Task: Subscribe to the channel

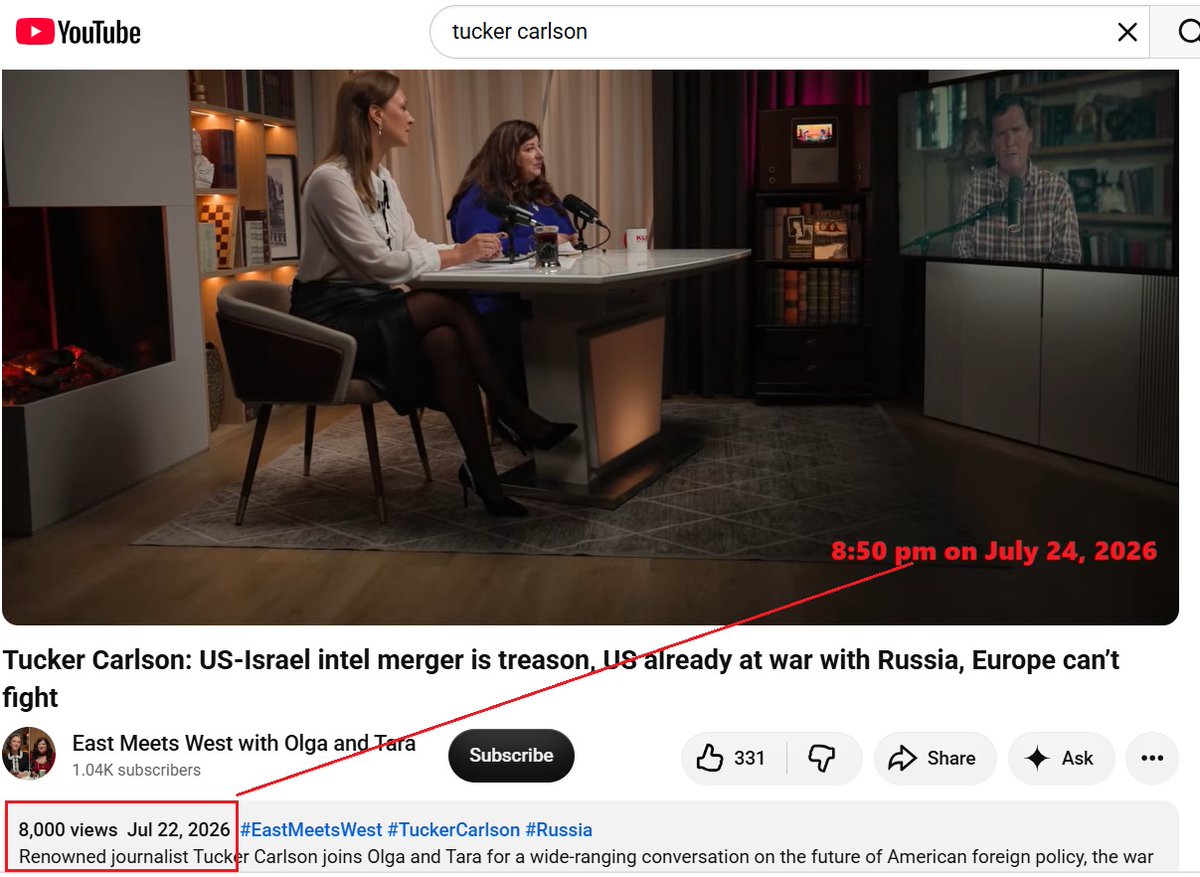Action: [511, 755]
